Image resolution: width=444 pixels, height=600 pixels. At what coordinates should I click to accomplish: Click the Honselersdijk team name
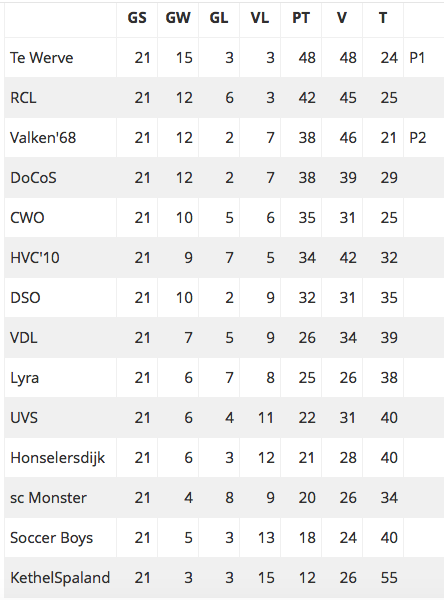point(57,458)
